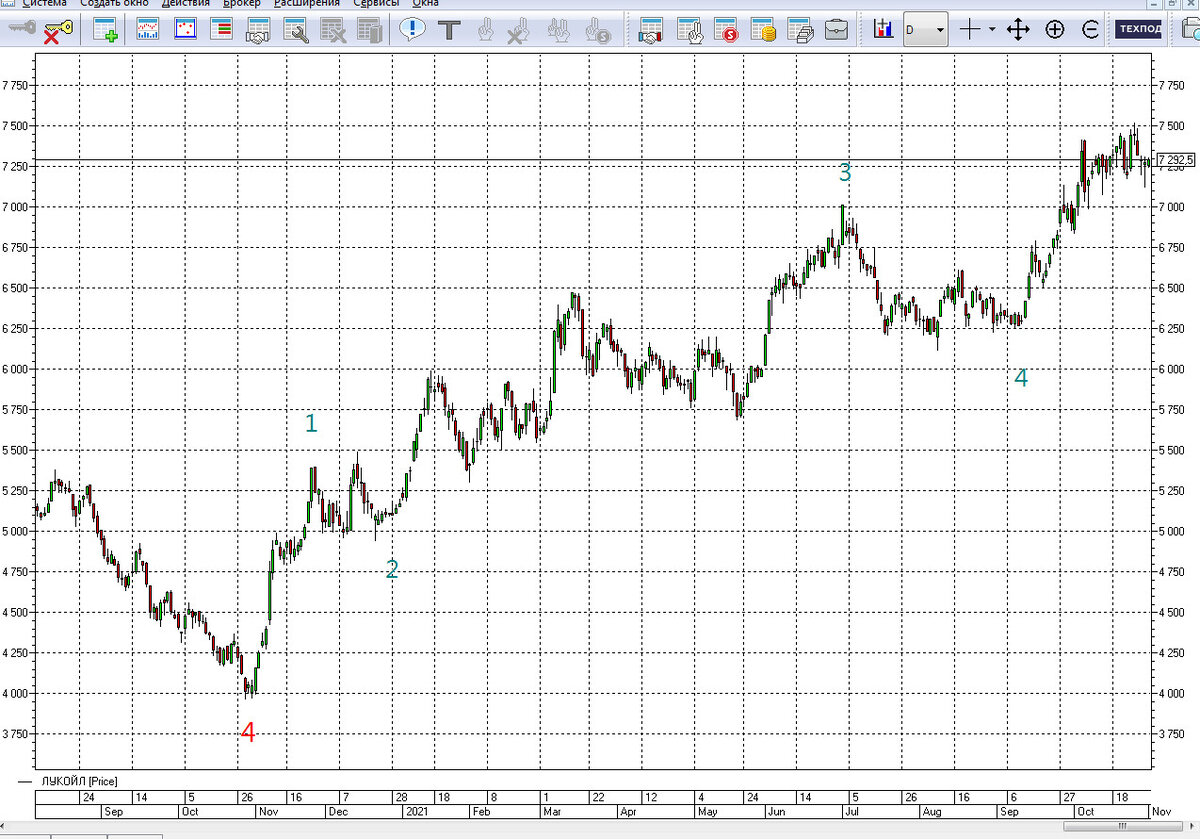Click the 4 000 label on left price axis
This screenshot has height=839, width=1200.
coord(17,693)
